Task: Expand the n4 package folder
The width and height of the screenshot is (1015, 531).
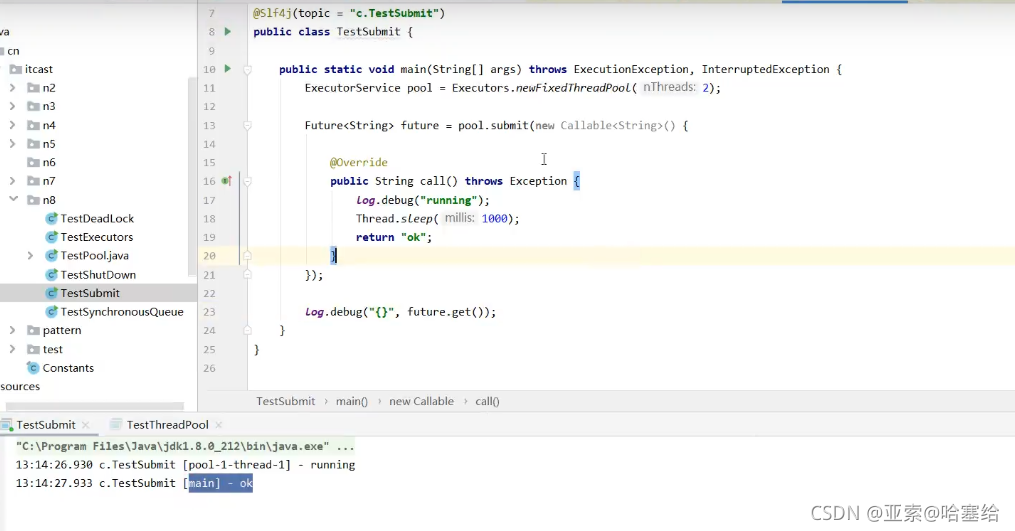Action: coord(12,125)
